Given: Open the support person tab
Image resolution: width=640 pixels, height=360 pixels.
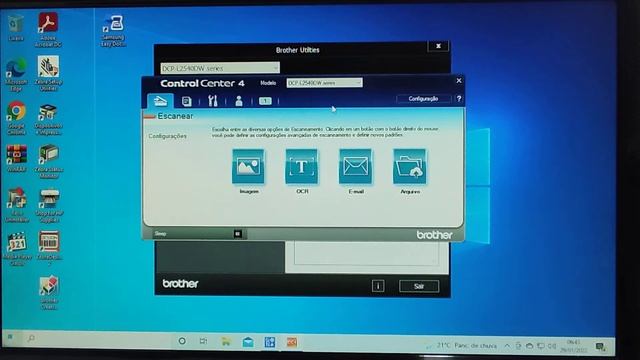Looking at the screenshot, I should pyautogui.click(x=239, y=101).
